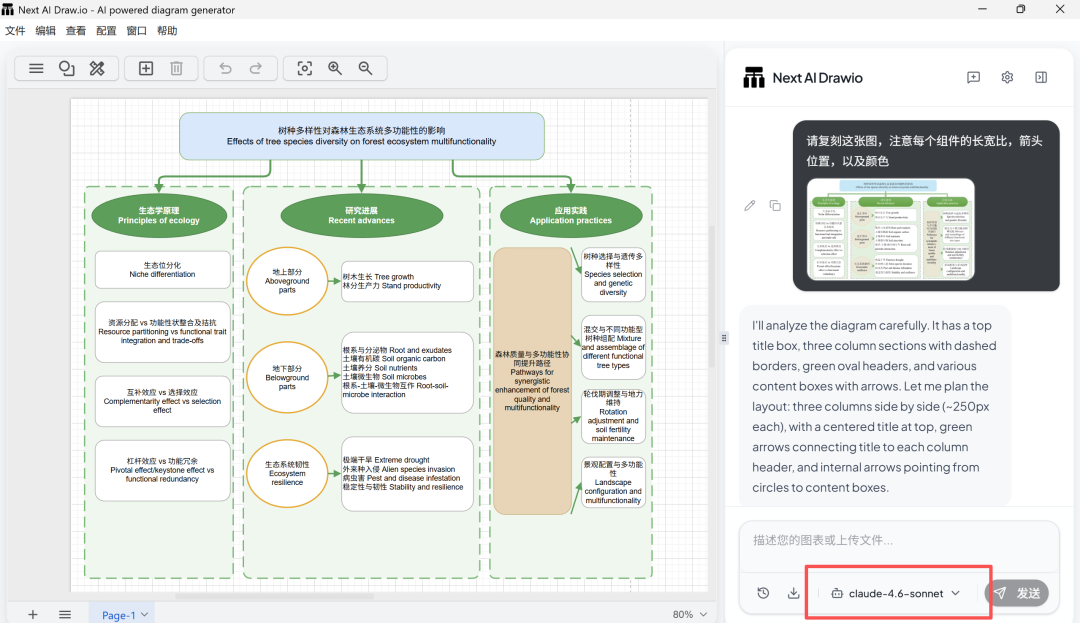Image resolution: width=1080 pixels, height=623 pixels.
Task: Open the draw.io hamburger menu in toolbar
Action: (36, 68)
